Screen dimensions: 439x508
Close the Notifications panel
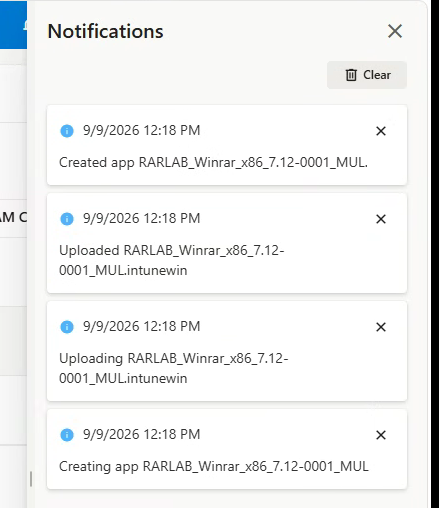(x=395, y=31)
